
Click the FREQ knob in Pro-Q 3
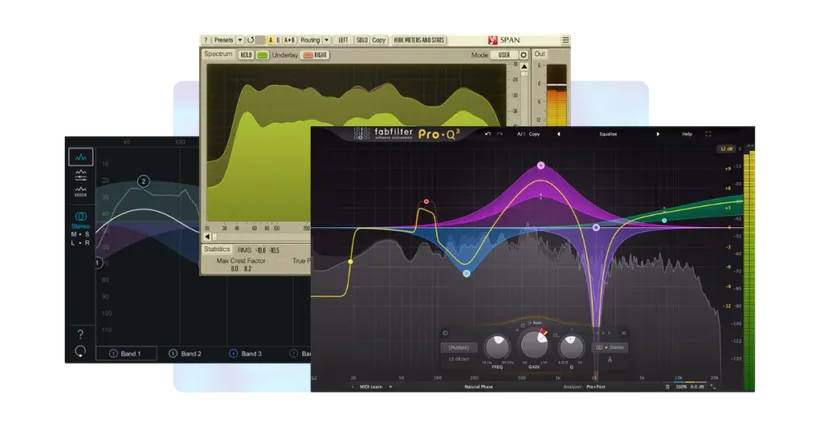coord(498,348)
